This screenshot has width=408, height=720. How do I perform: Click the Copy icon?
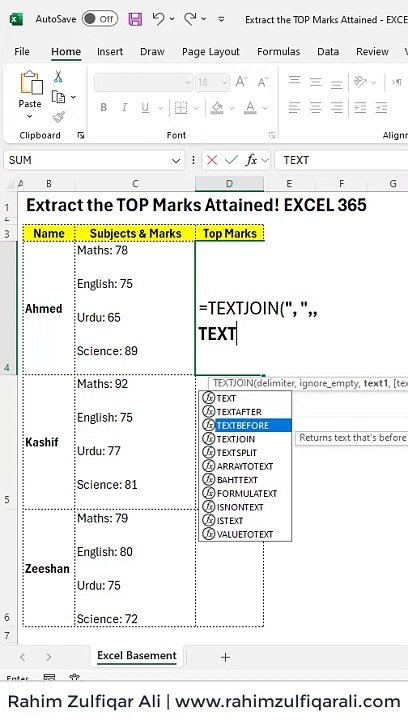coord(58,97)
